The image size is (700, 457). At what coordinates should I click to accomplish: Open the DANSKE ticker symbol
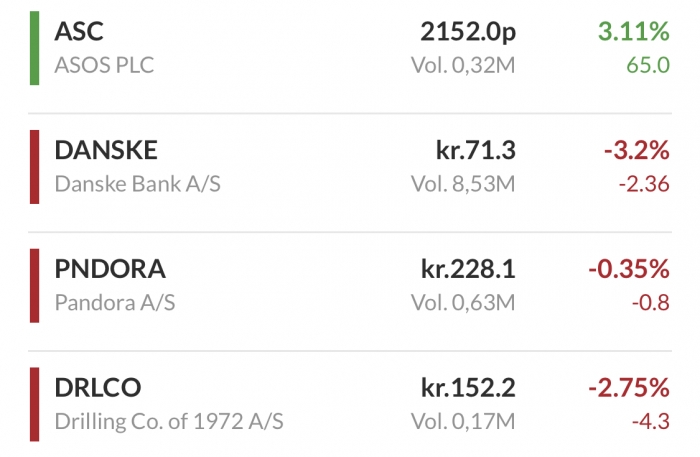click(106, 150)
